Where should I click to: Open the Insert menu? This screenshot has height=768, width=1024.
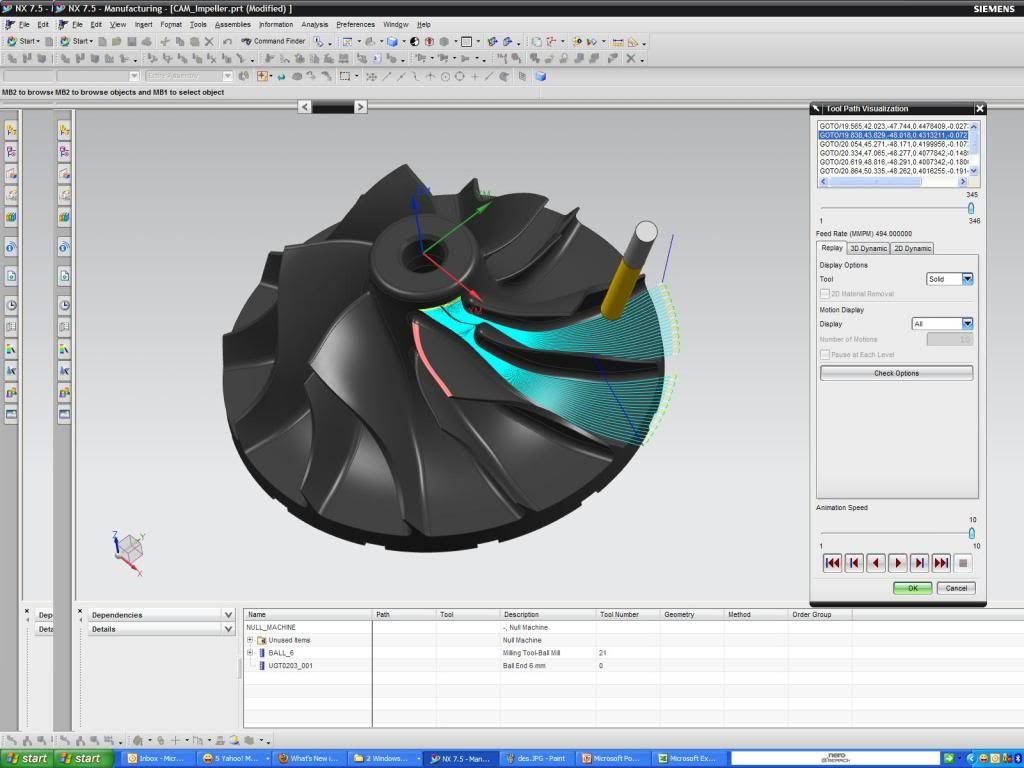point(143,25)
